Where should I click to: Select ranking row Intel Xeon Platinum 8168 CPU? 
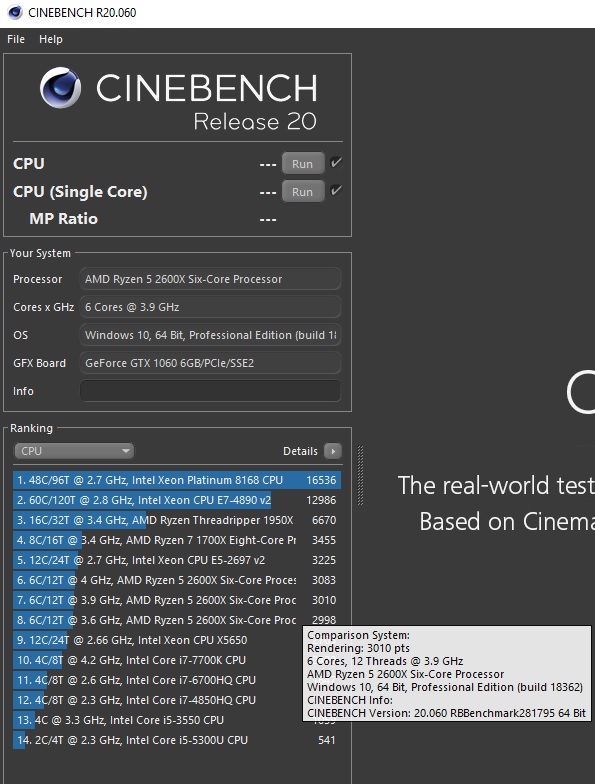[177, 480]
